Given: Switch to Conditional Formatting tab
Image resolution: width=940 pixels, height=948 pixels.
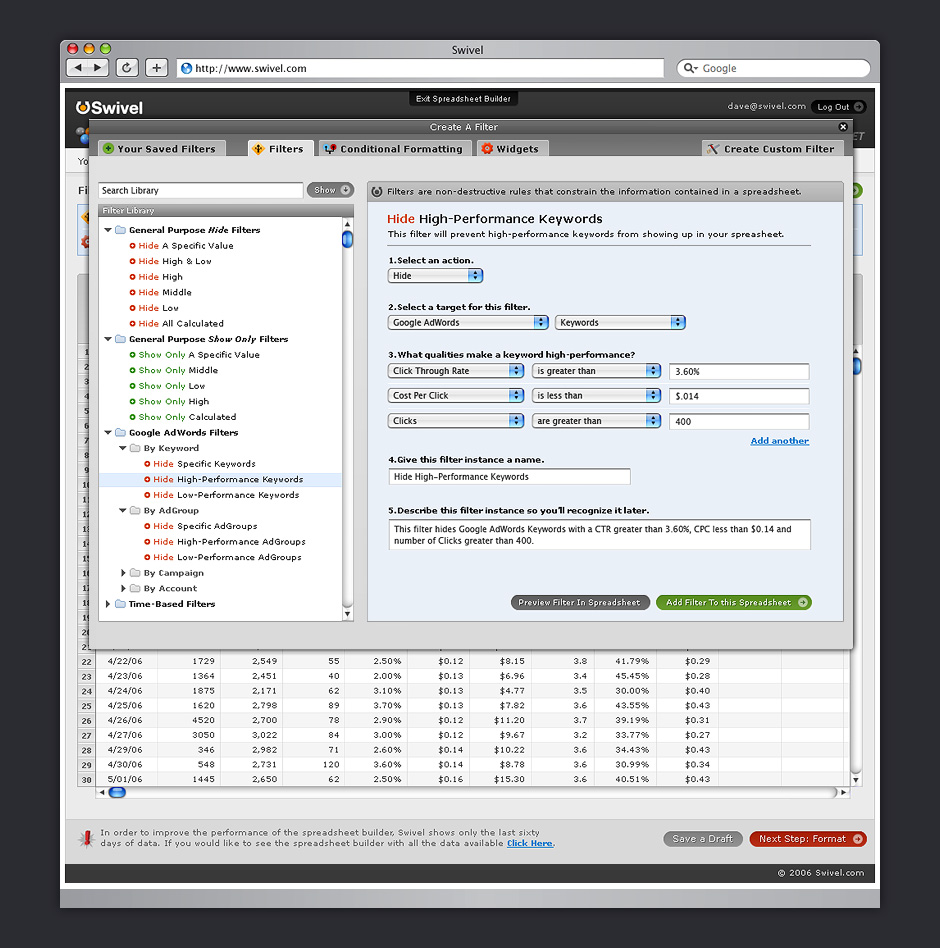Looking at the screenshot, I should tap(392, 149).
